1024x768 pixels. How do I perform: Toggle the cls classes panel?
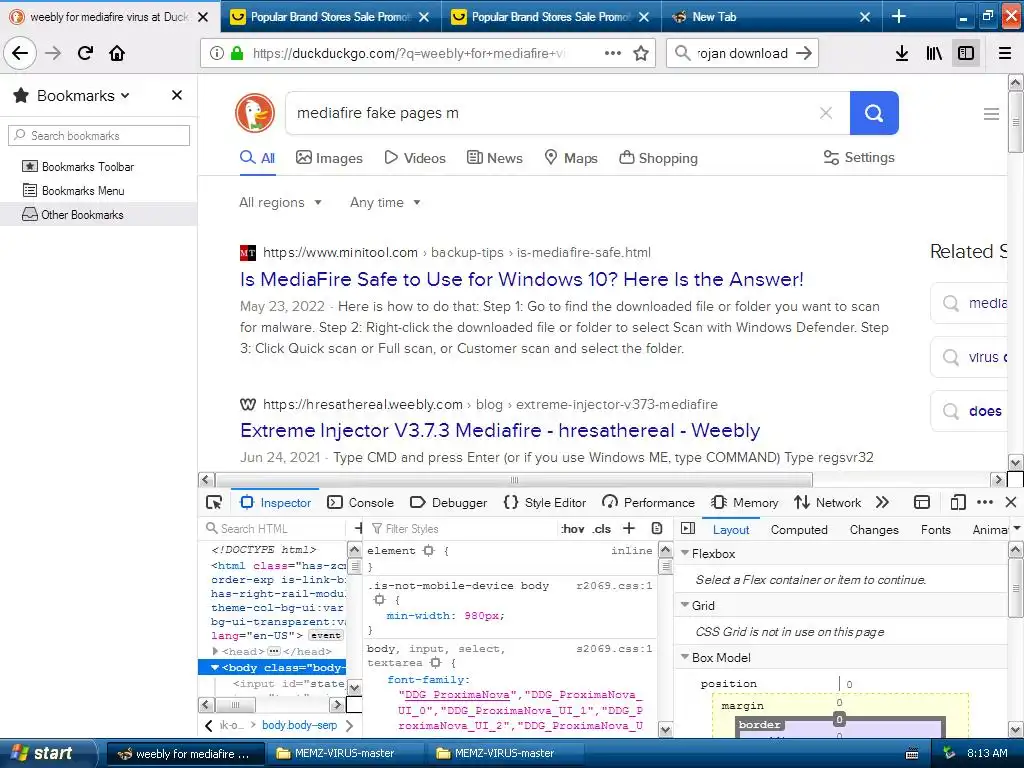click(602, 529)
